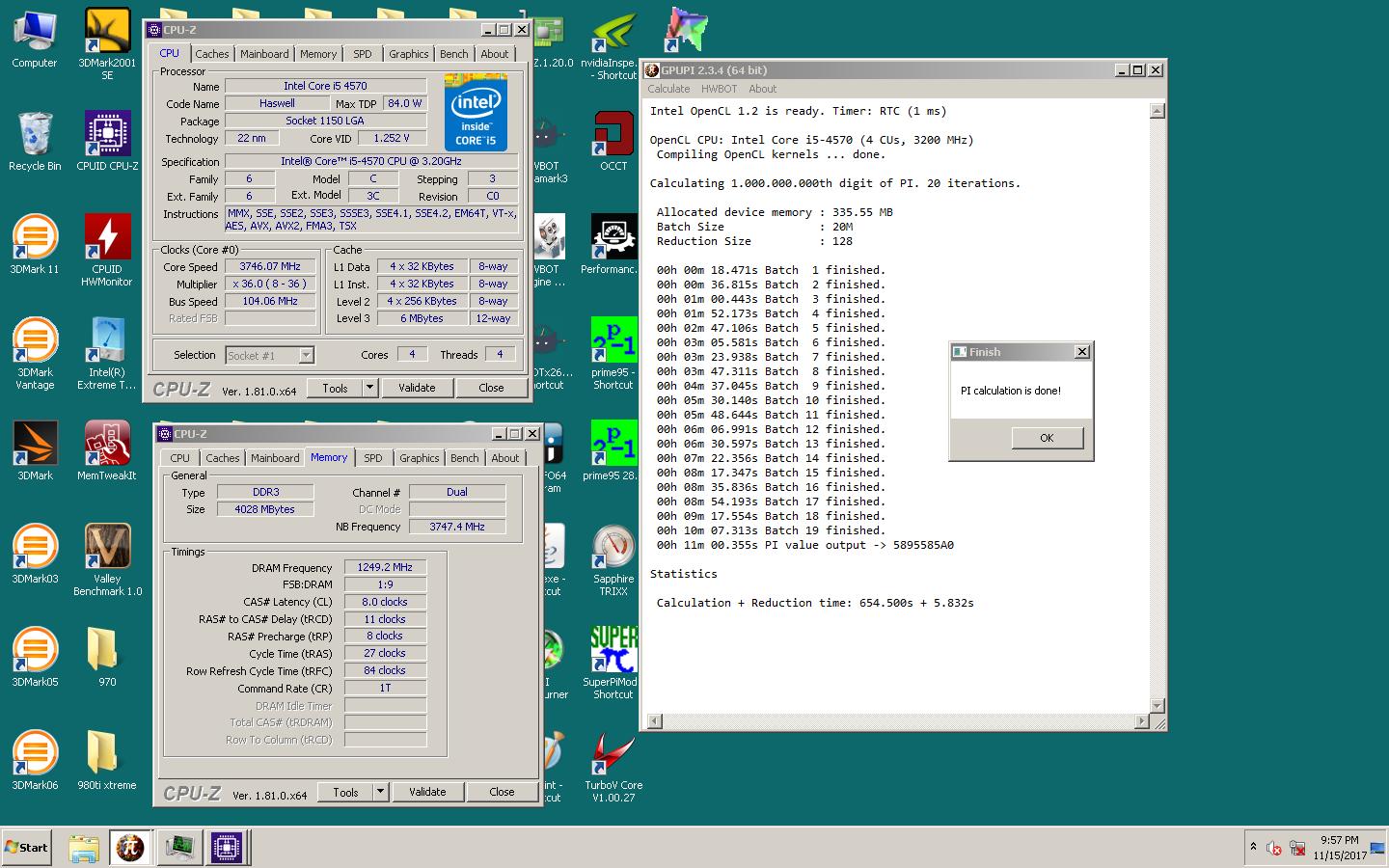The image size is (1389, 868).
Task: Close the Finish dialog with X
Action: [1082, 352]
